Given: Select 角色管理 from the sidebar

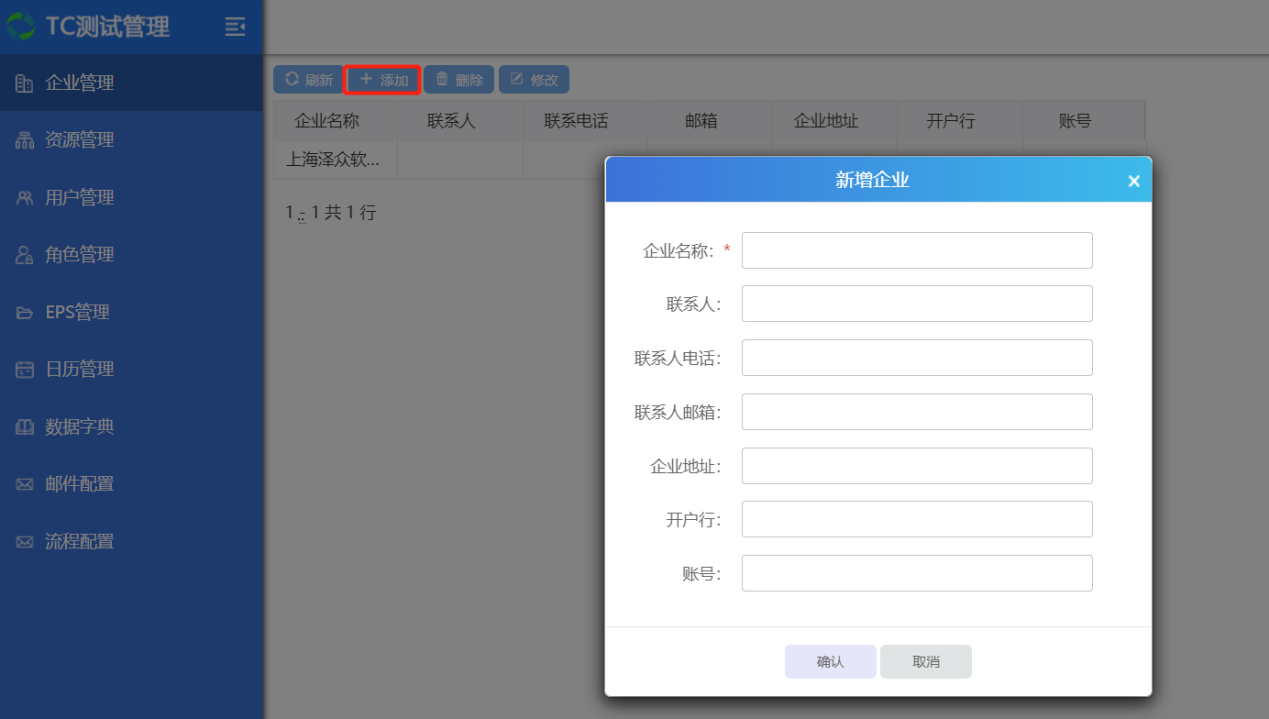Looking at the screenshot, I should 80,255.
